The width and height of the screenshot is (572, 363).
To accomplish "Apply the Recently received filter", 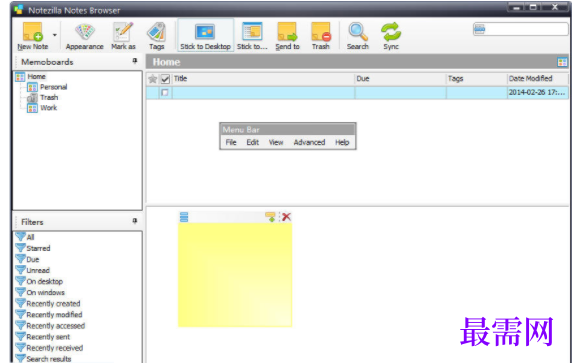I will 50,348.
